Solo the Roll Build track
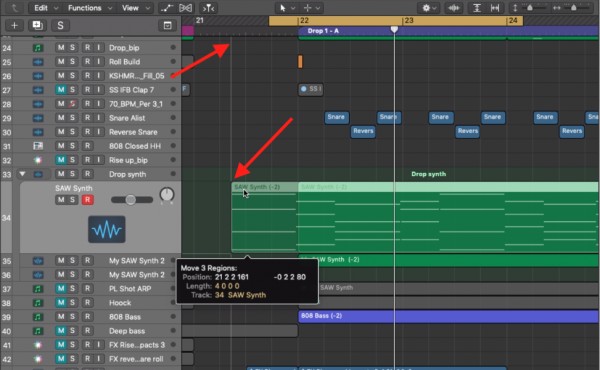 (72, 62)
